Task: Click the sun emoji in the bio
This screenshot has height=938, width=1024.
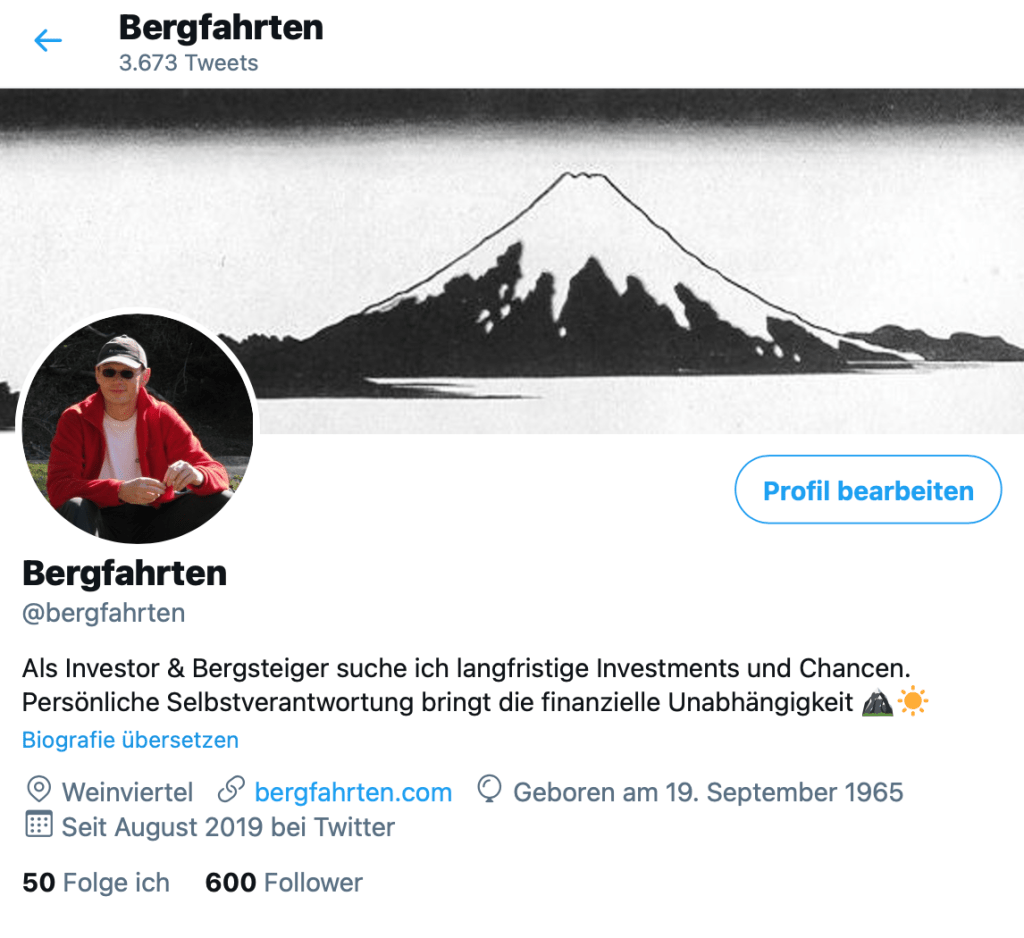Action: click(x=913, y=702)
